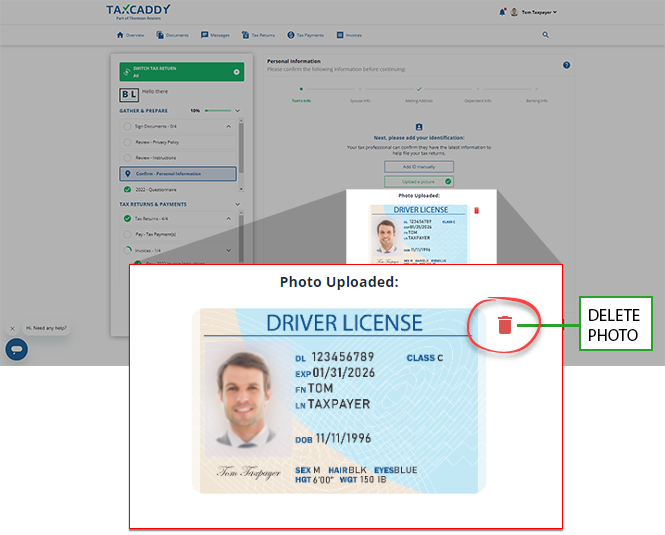Click the Personal Information heading
This screenshot has width=665, height=535.
tap(294, 61)
